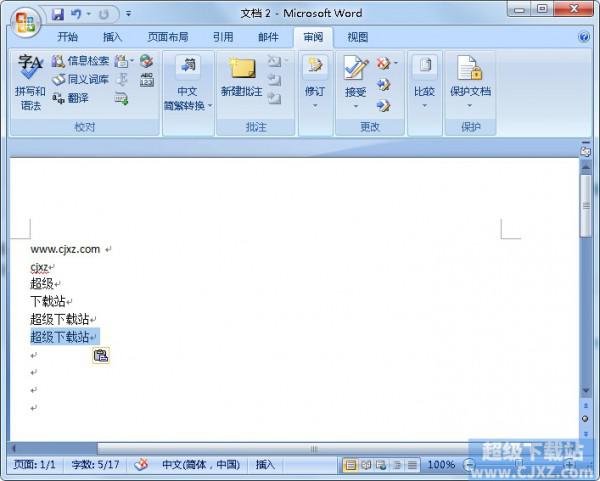Image resolution: width=600 pixels, height=481 pixels.
Task: Open Word help question mark
Action: point(584,37)
